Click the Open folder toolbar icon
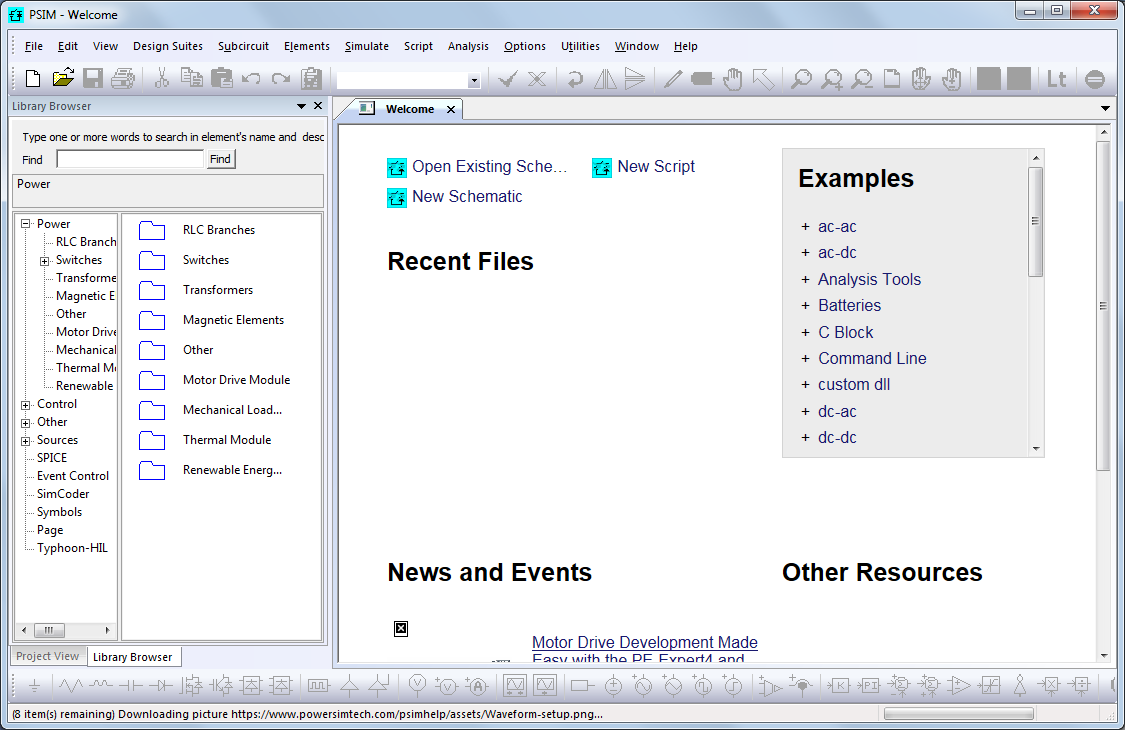 [x=63, y=79]
